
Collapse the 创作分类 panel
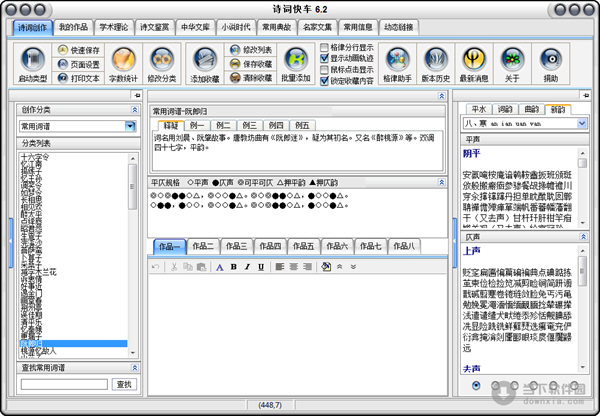coord(135,110)
